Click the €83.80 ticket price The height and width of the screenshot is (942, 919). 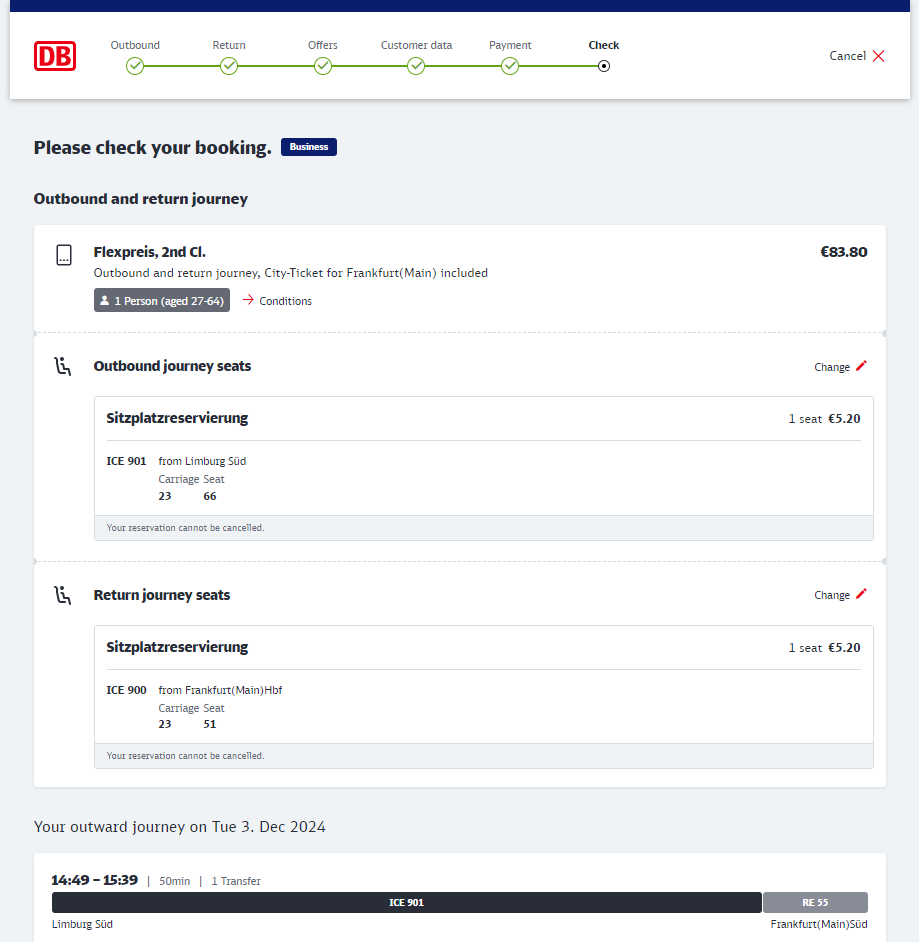coord(844,252)
